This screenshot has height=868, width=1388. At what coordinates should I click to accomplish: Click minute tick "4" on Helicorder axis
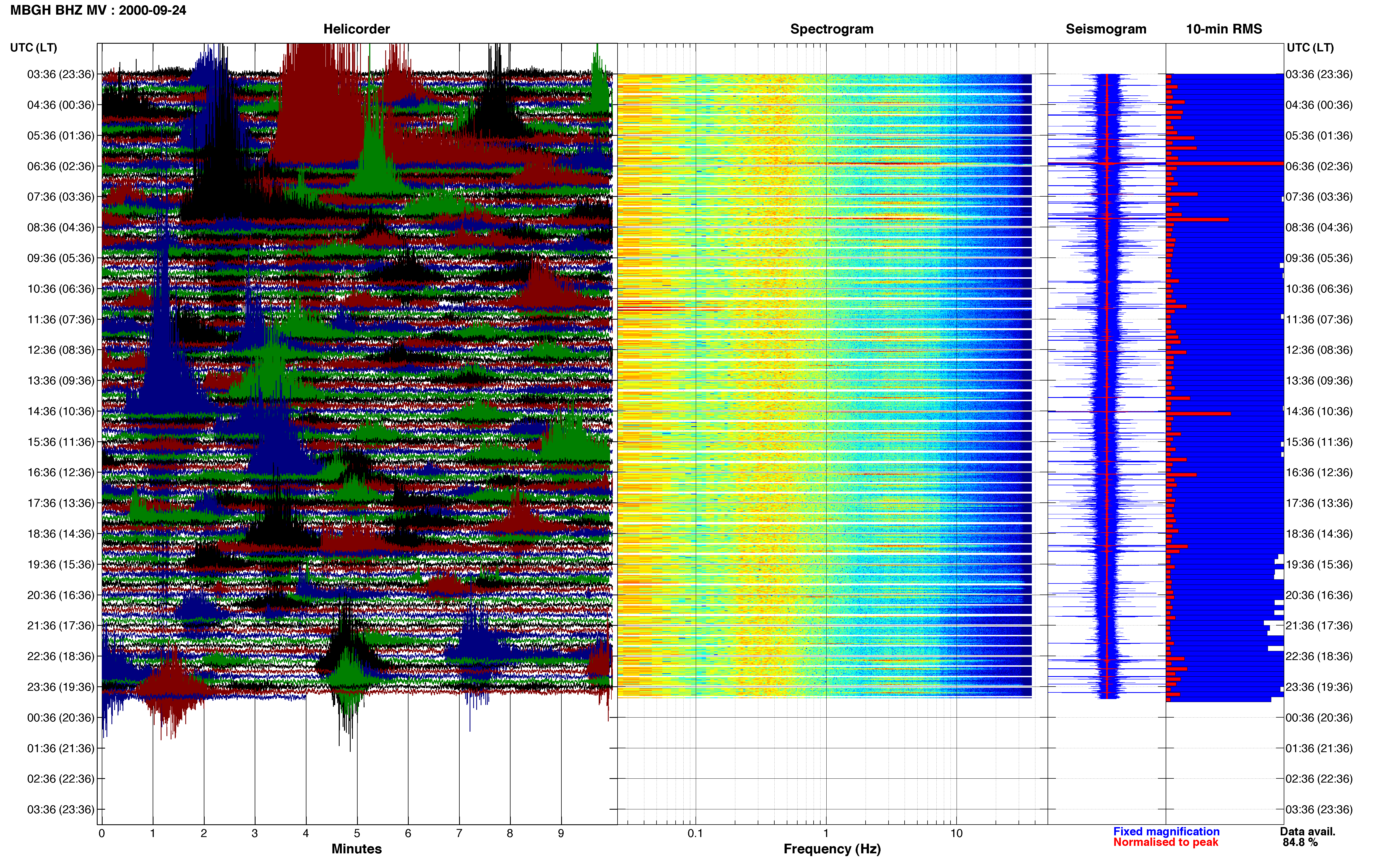click(x=306, y=833)
